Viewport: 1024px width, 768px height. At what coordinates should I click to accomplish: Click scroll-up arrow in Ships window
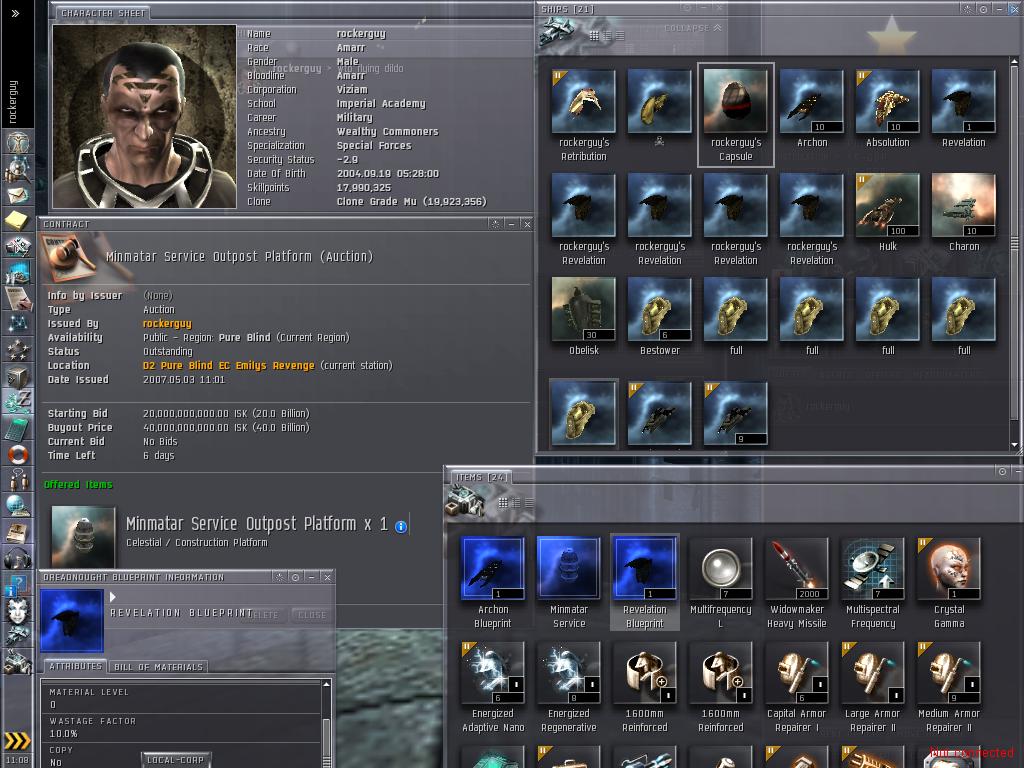coord(1014,61)
